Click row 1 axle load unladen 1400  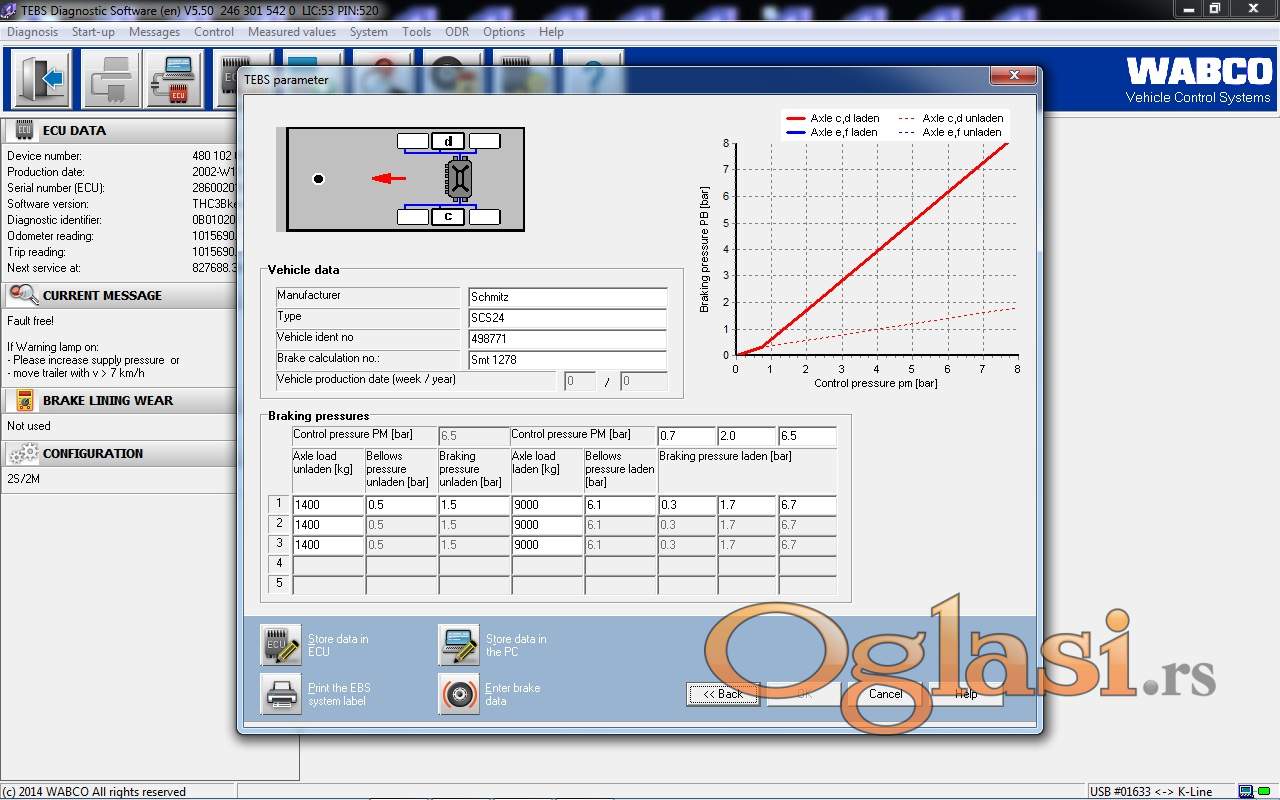(x=328, y=505)
